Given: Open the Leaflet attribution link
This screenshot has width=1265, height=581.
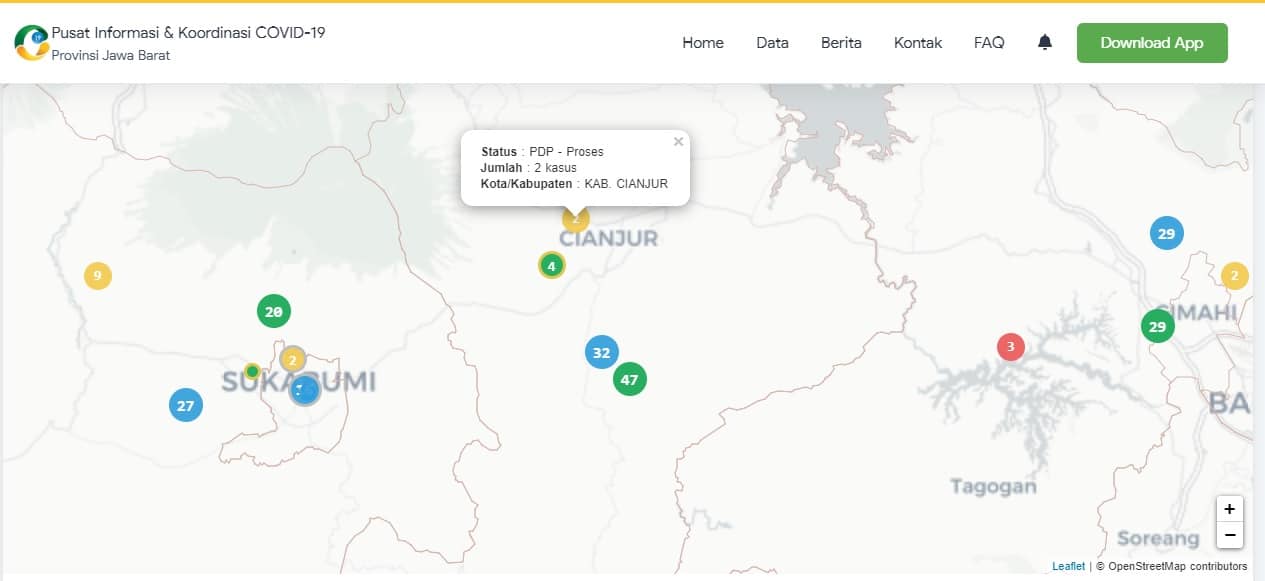Looking at the screenshot, I should tap(1068, 566).
